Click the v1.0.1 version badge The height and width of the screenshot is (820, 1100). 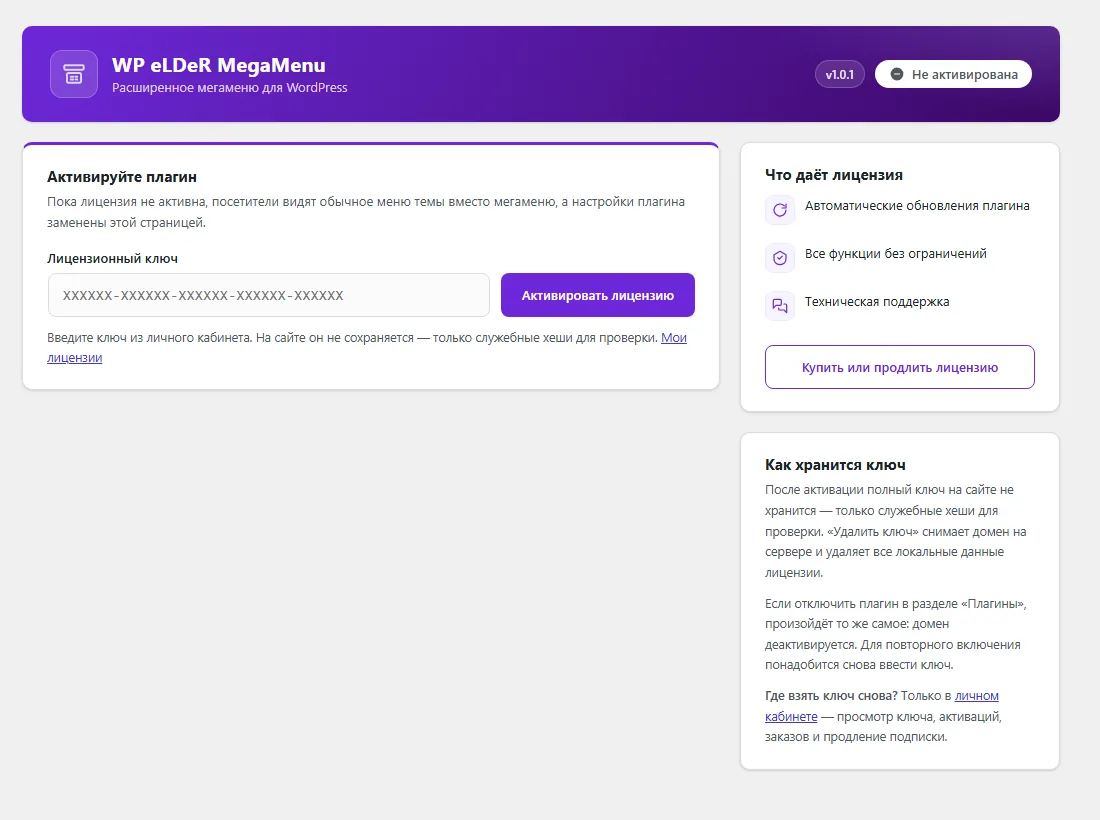840,74
